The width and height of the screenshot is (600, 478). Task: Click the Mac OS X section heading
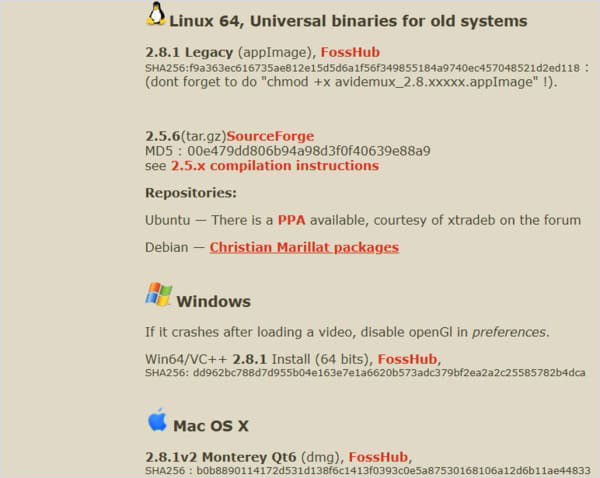[x=212, y=426]
